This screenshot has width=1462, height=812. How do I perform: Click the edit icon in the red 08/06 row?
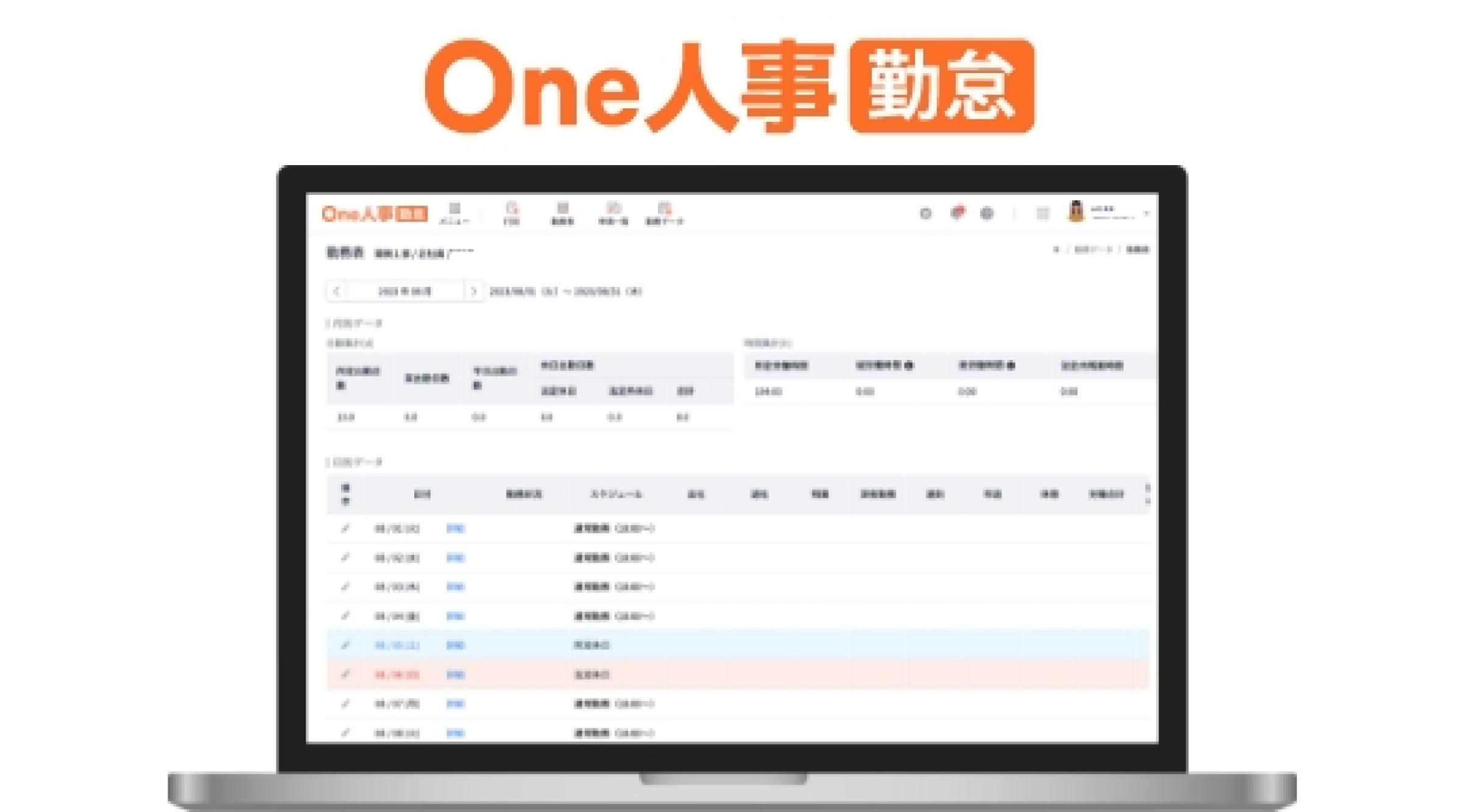click(345, 674)
